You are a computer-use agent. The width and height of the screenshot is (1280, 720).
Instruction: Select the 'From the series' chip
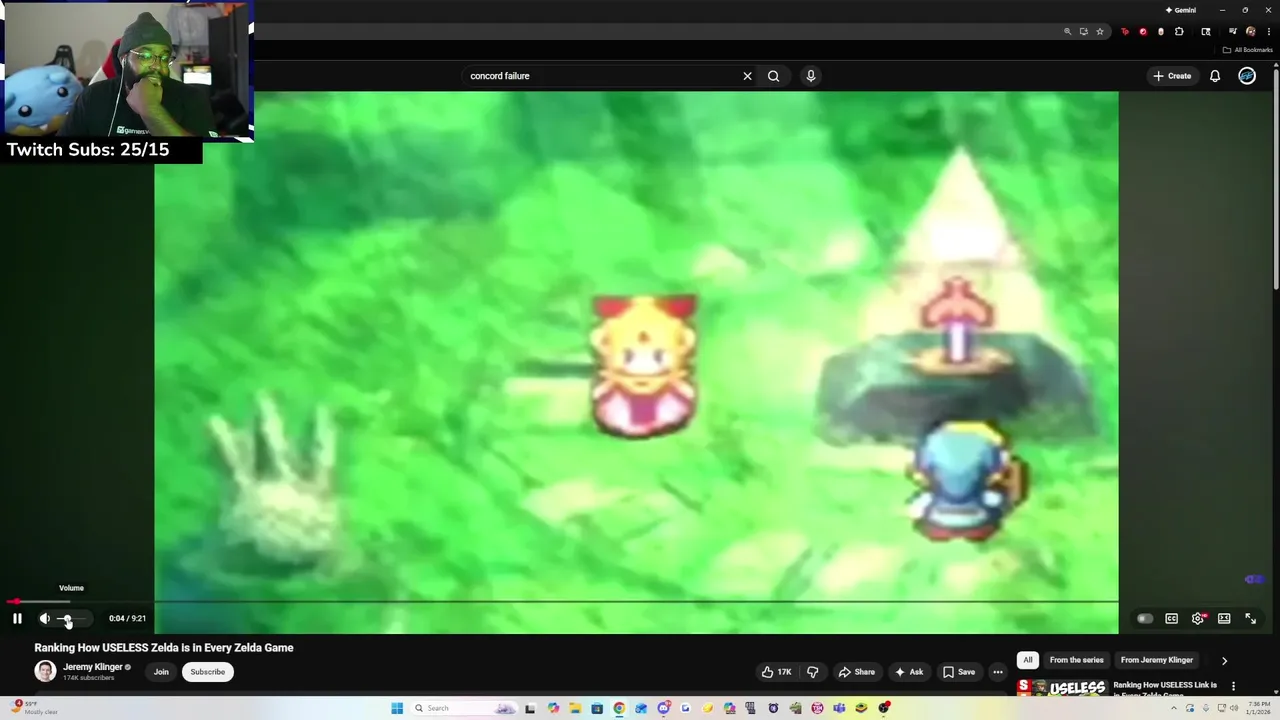point(1077,660)
